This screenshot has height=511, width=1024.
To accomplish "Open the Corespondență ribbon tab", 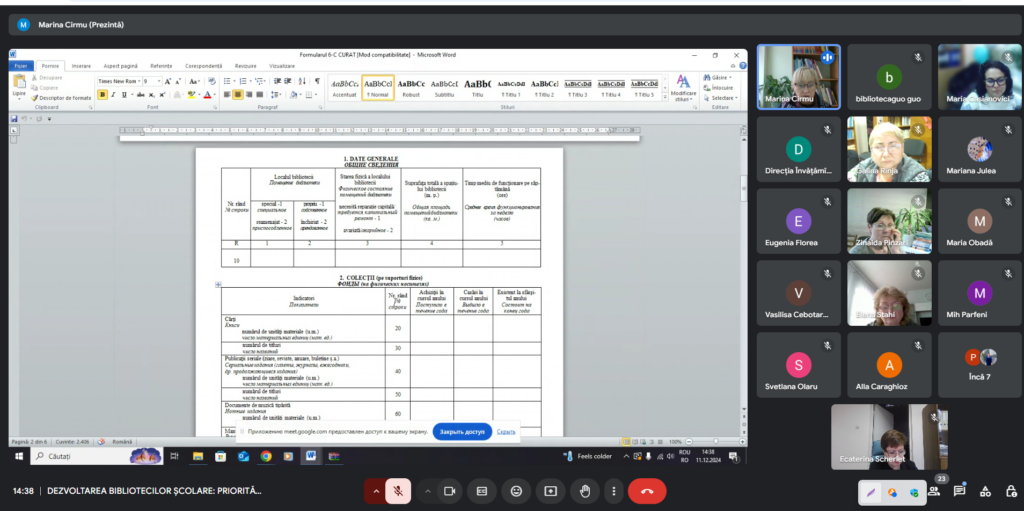I will click(204, 66).
